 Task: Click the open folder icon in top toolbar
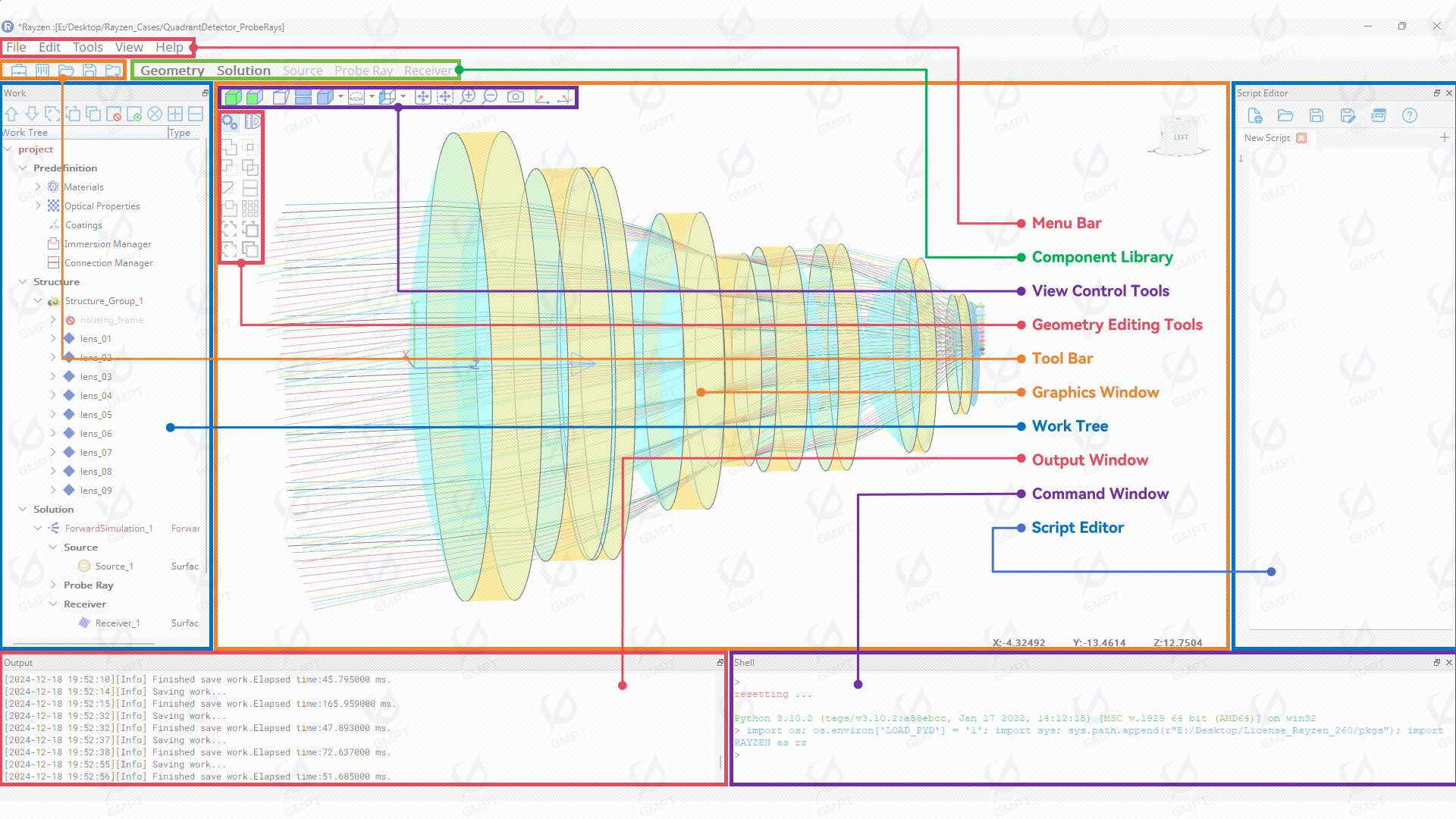pyautogui.click(x=66, y=71)
